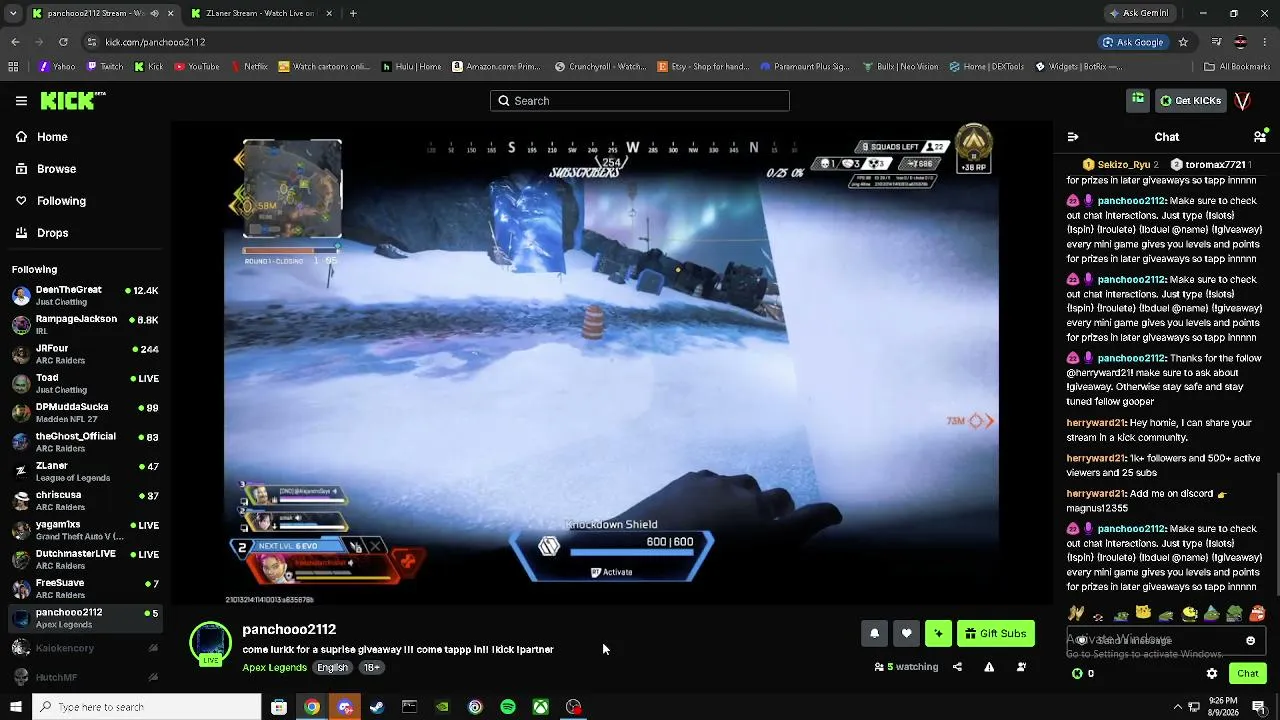Click the English language tag
1280x720 pixels.
(332, 667)
